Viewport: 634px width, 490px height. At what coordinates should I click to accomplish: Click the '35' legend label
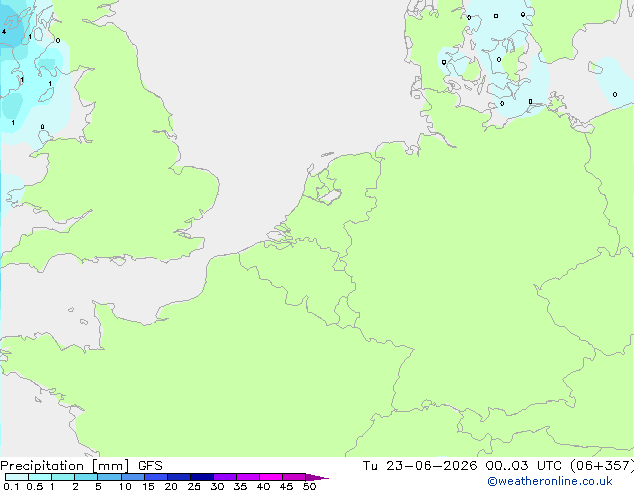[x=240, y=486]
